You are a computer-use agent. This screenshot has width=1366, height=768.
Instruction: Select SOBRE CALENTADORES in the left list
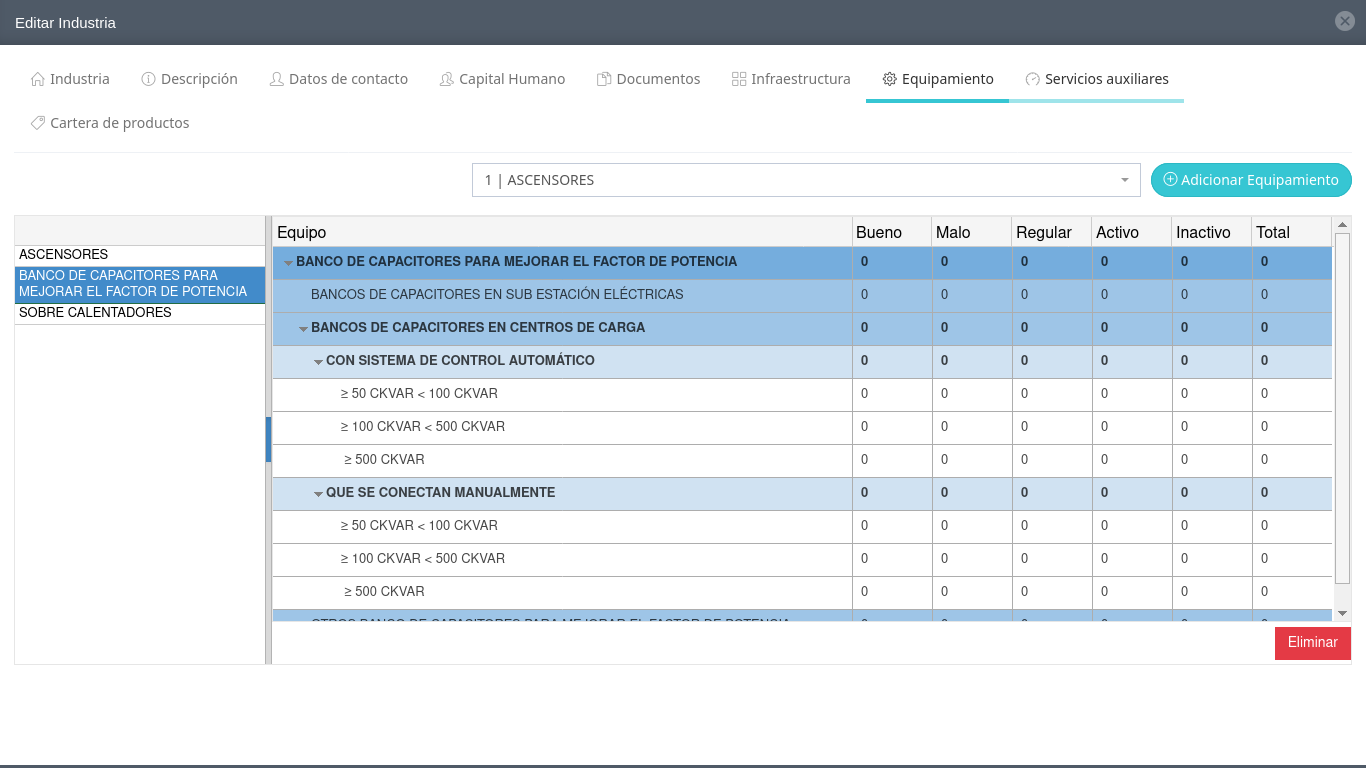click(95, 313)
